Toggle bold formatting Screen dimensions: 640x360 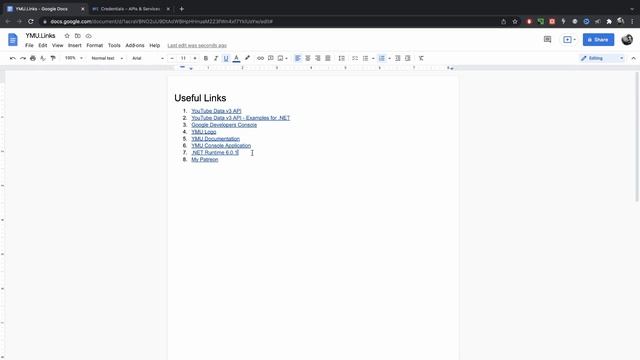click(206, 58)
